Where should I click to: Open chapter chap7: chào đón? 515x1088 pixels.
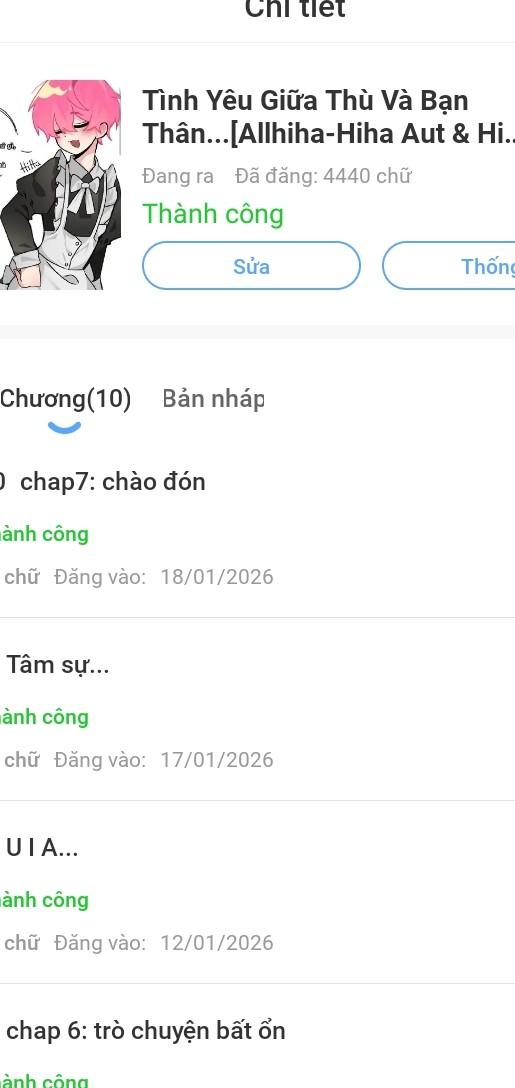point(112,482)
